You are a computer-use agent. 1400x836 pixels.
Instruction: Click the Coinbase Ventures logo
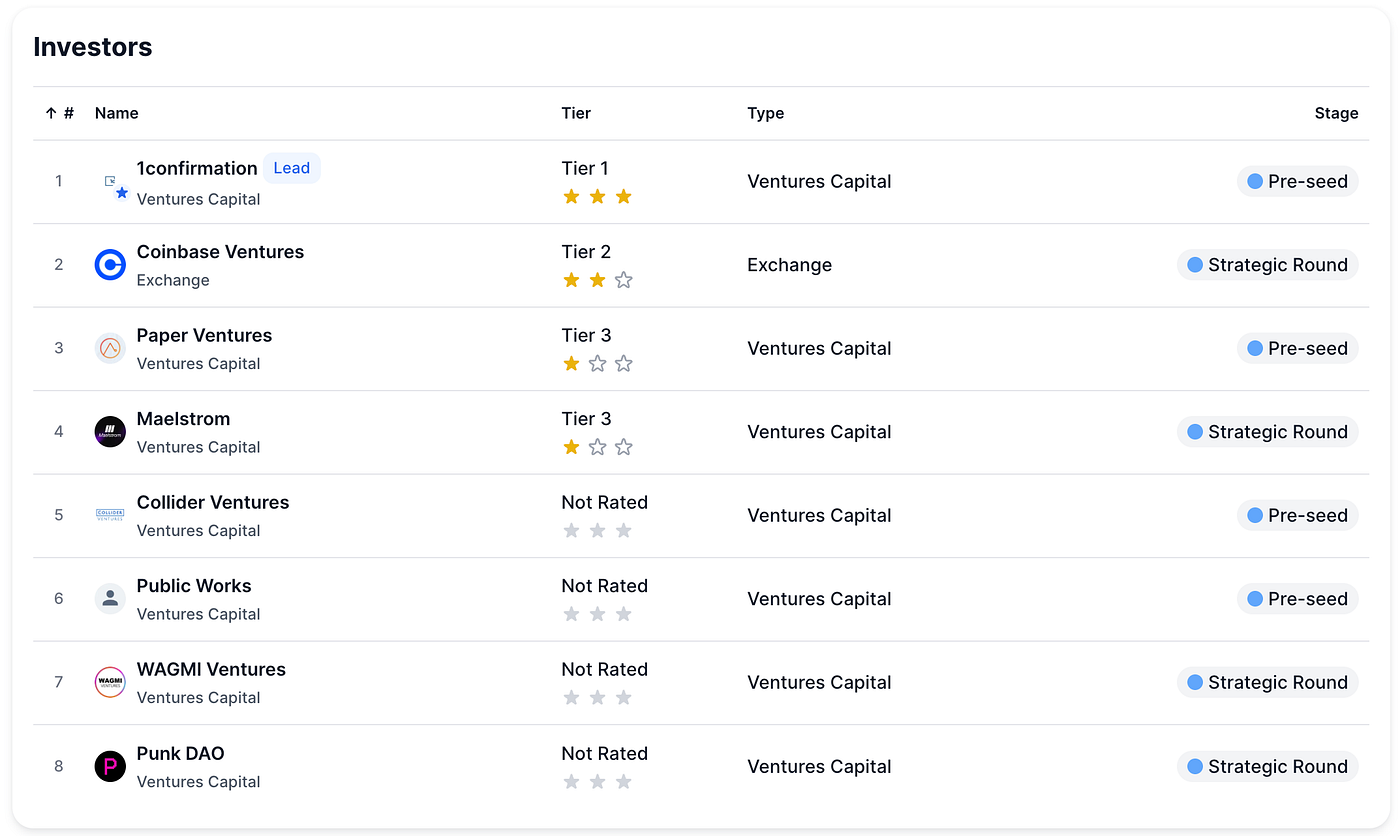coord(110,265)
